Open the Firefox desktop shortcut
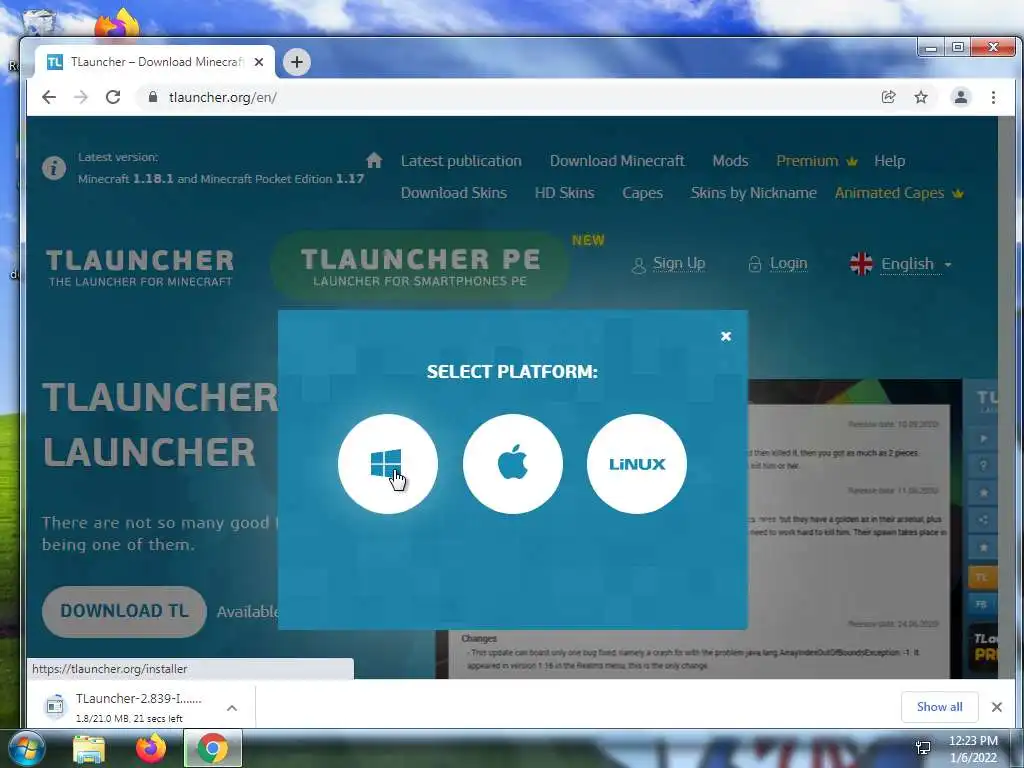 pyautogui.click(x=118, y=23)
